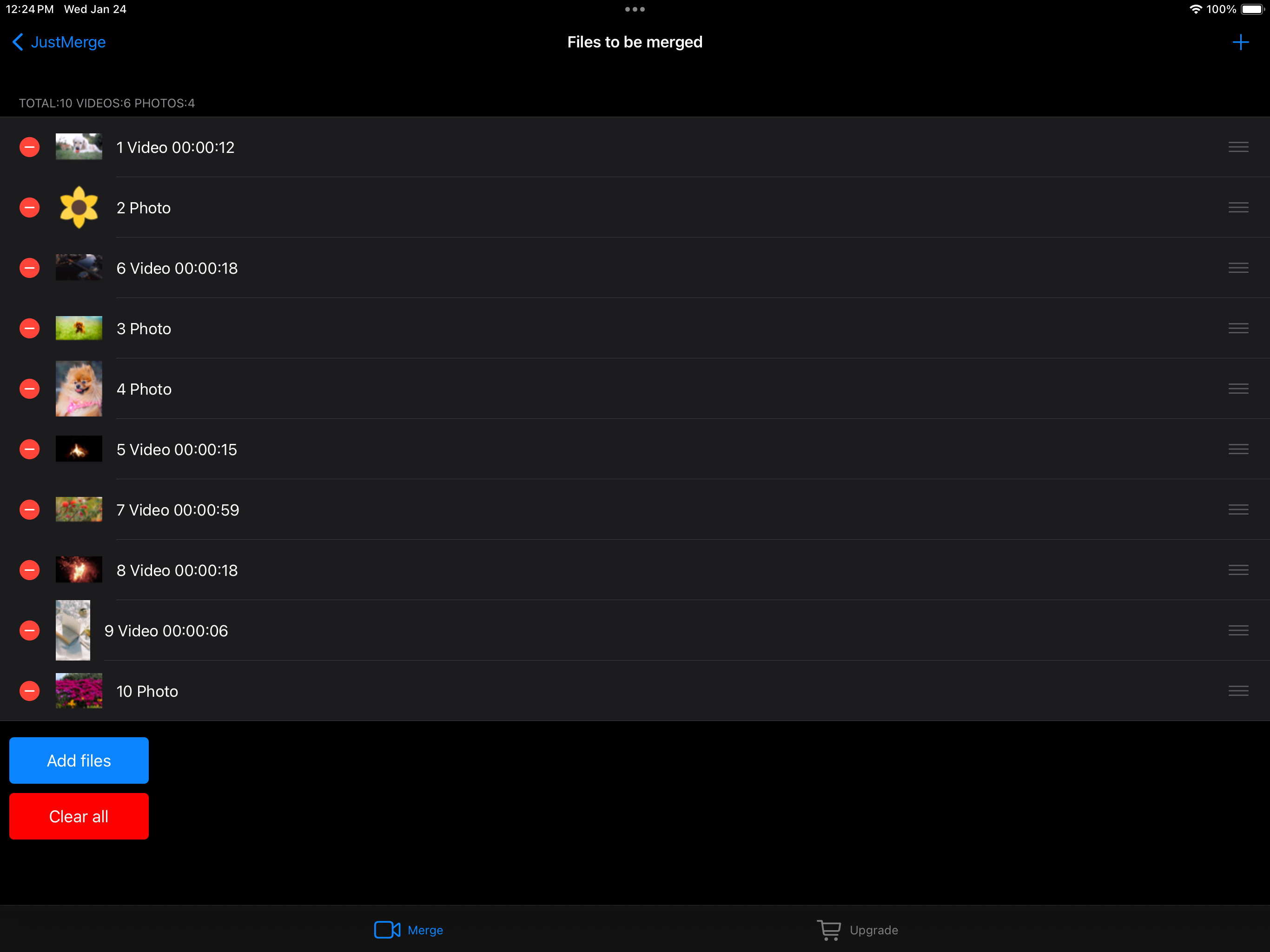The height and width of the screenshot is (952, 1270).
Task: Remove the 5 Video 00:00:15 entry
Action: pyautogui.click(x=29, y=449)
